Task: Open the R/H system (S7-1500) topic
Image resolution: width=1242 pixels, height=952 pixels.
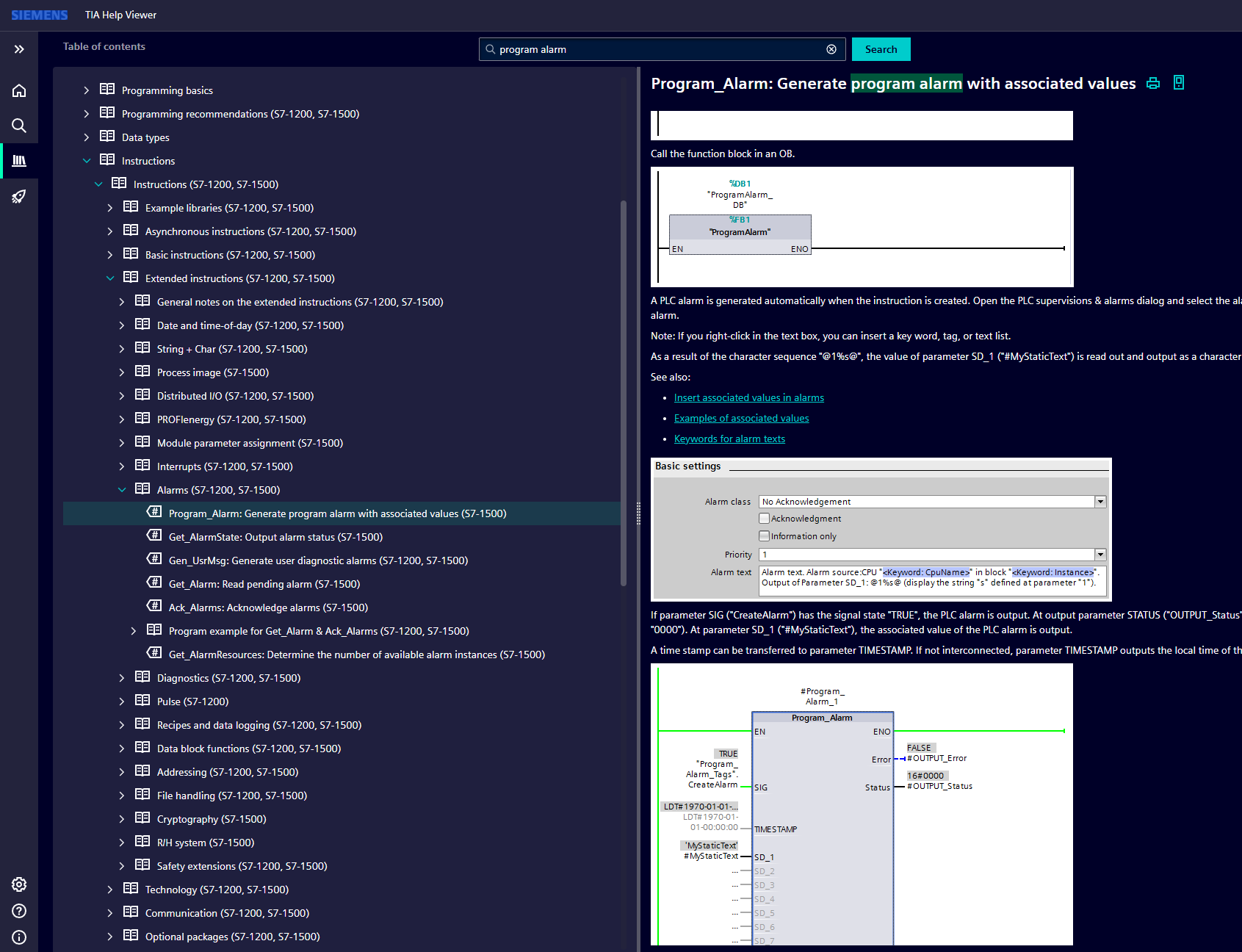Action: (x=206, y=843)
